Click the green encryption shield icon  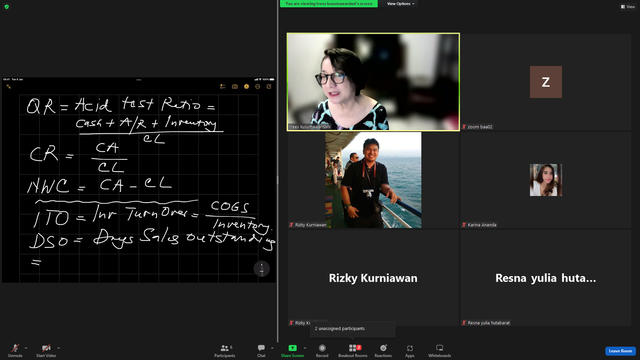click(7, 7)
